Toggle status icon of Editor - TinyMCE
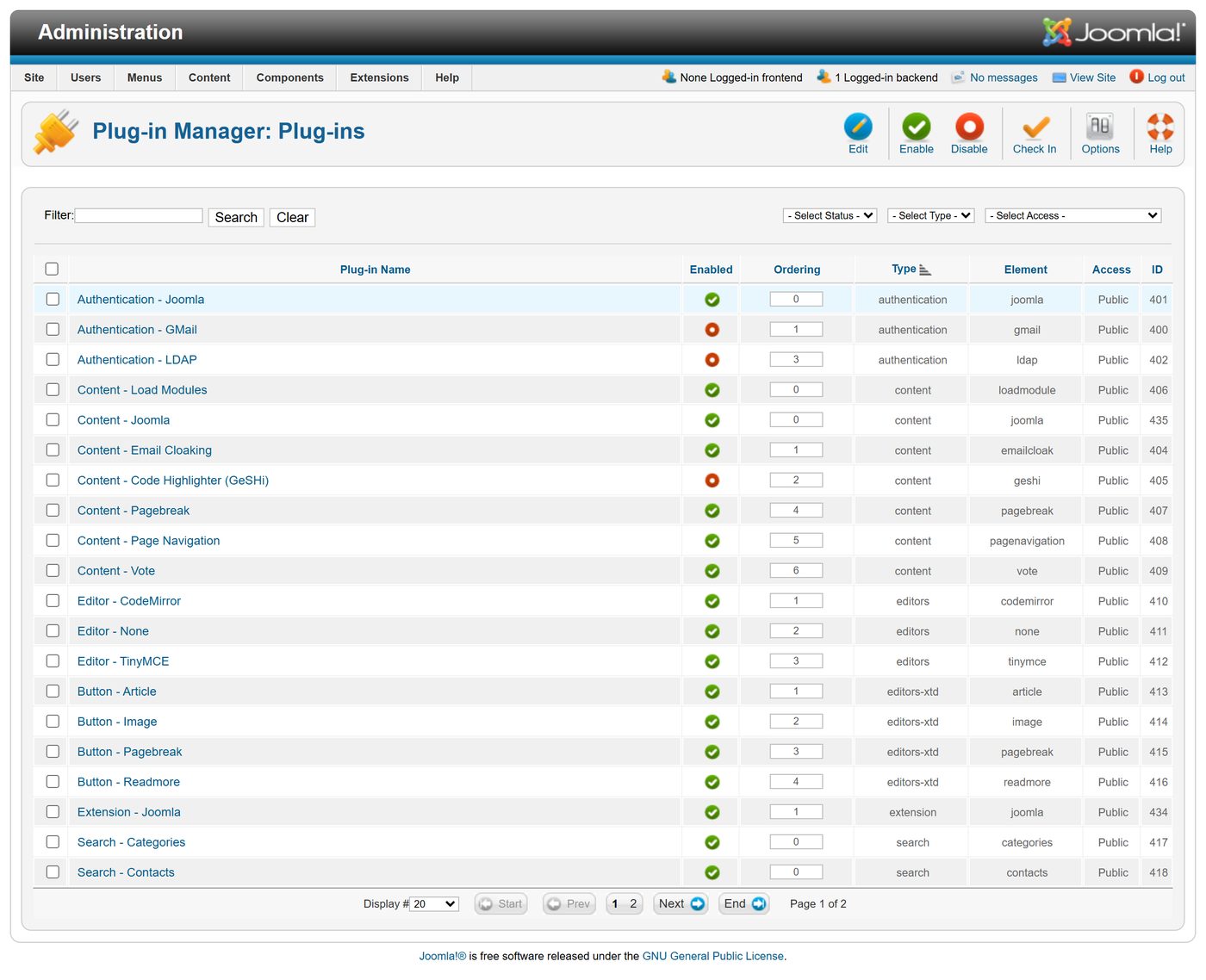This screenshot has width=1206, height=980. (712, 661)
